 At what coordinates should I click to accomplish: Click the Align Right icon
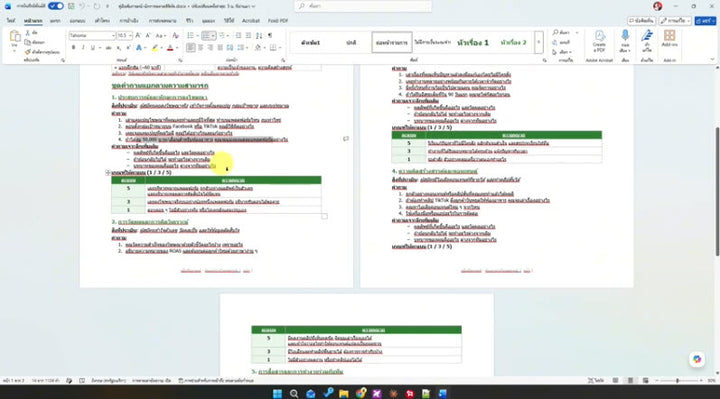click(210, 48)
